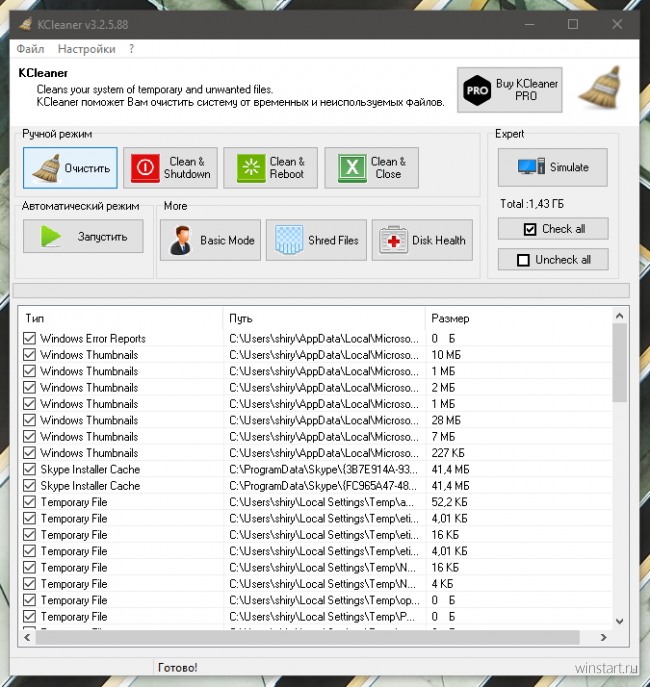Click the 7 МБ size value

[x=443, y=436]
